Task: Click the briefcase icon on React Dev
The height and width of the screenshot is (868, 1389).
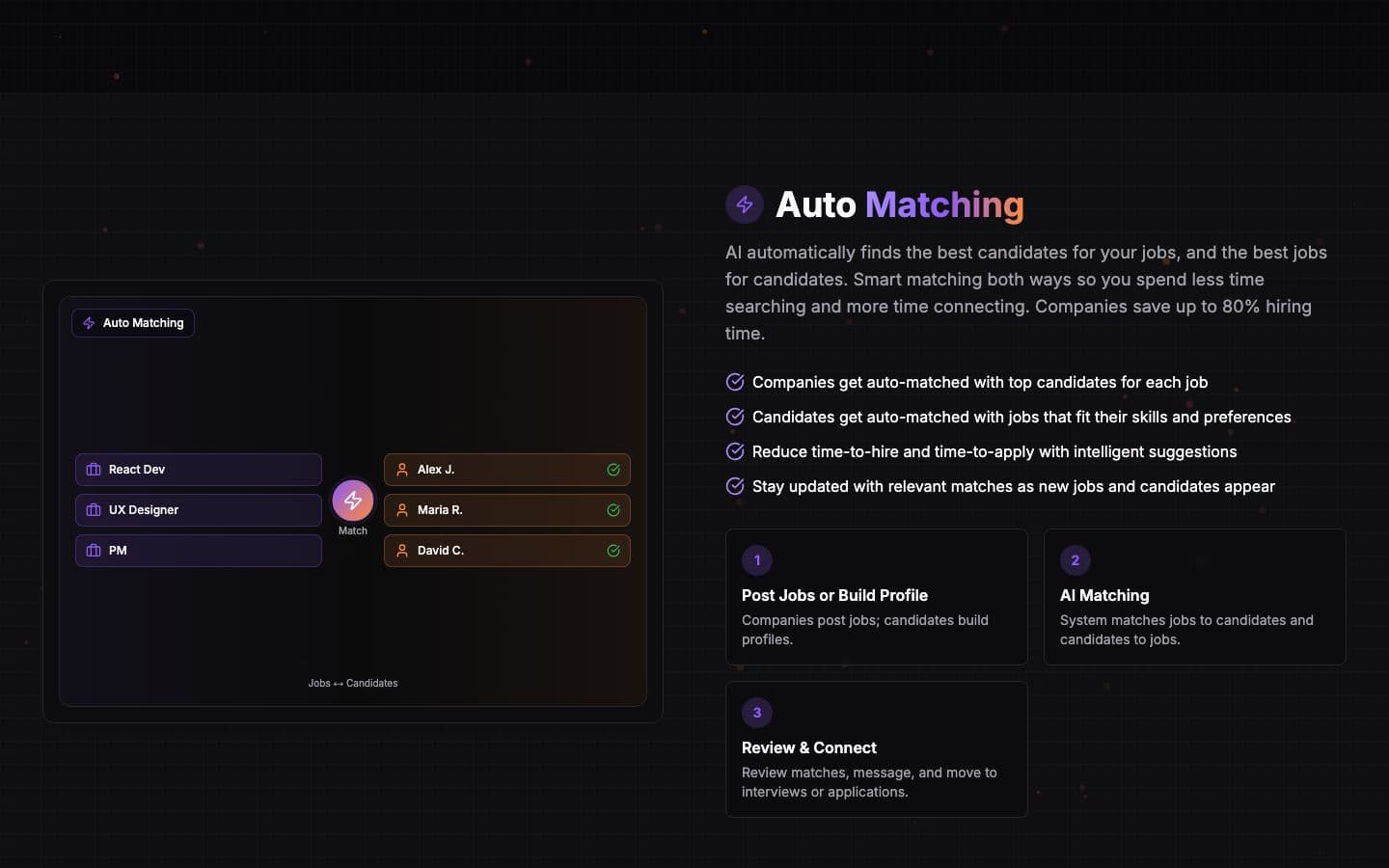Action: (94, 470)
